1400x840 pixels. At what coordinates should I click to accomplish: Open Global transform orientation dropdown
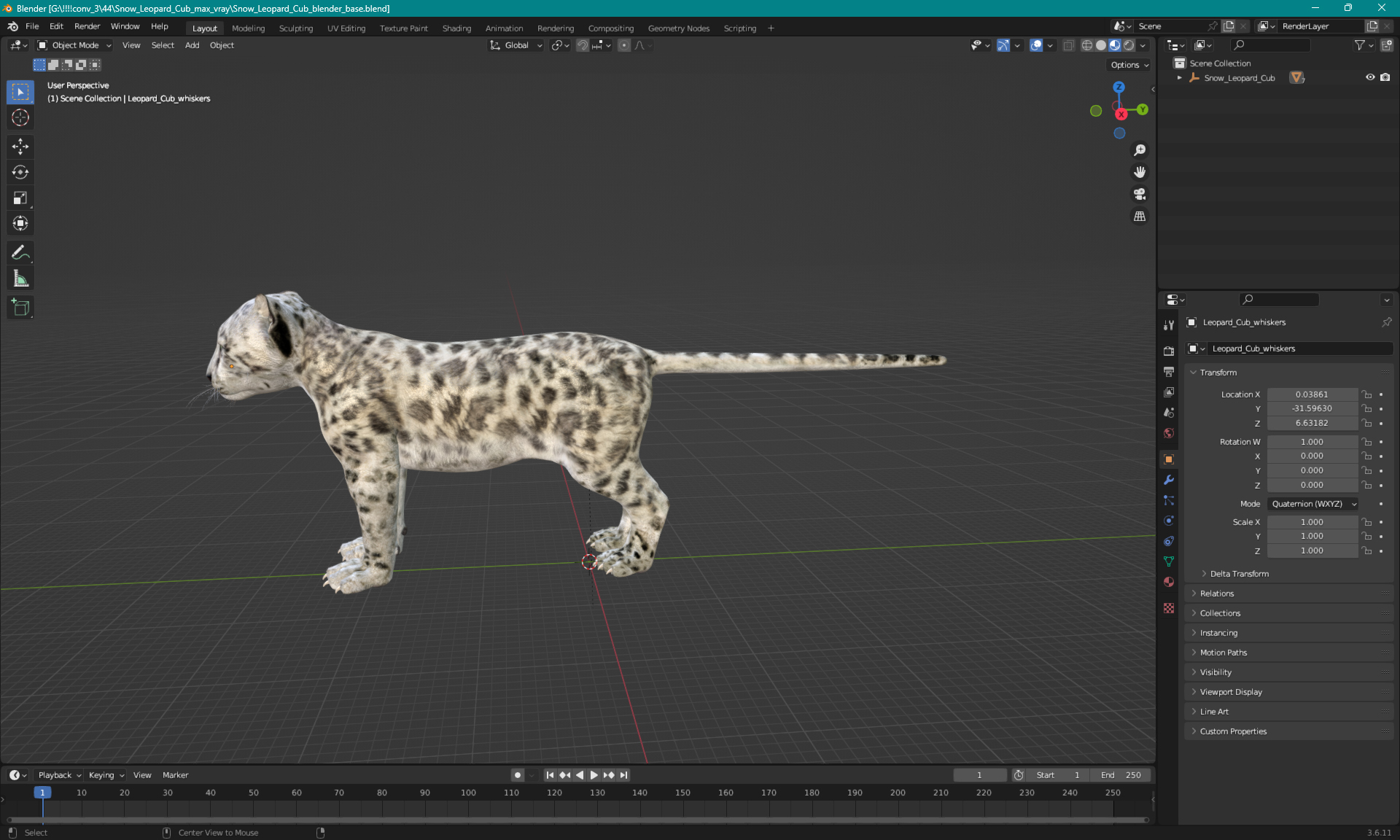click(x=516, y=45)
